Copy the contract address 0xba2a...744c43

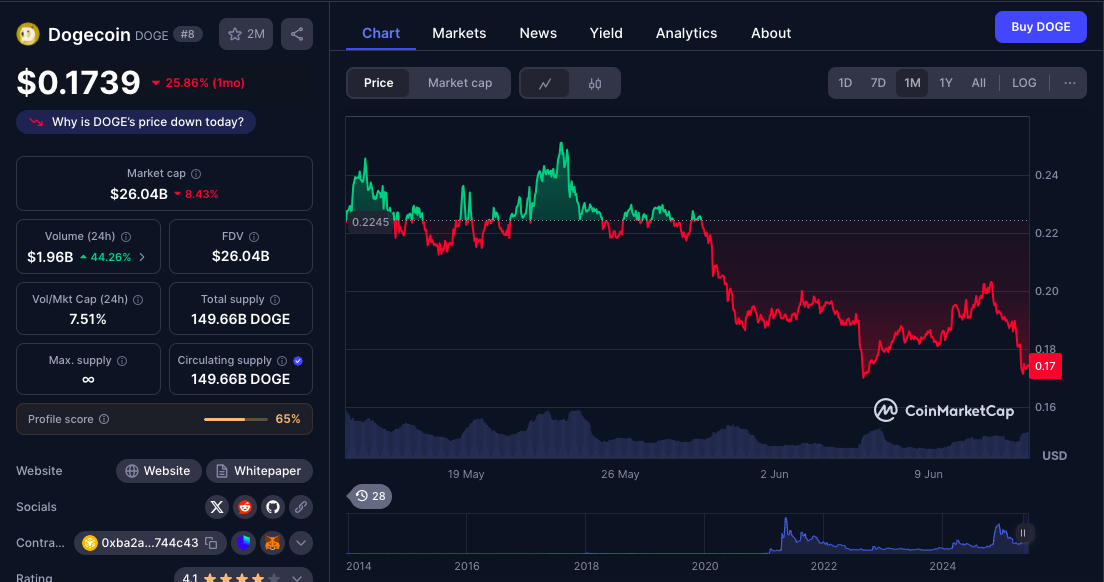(x=211, y=543)
